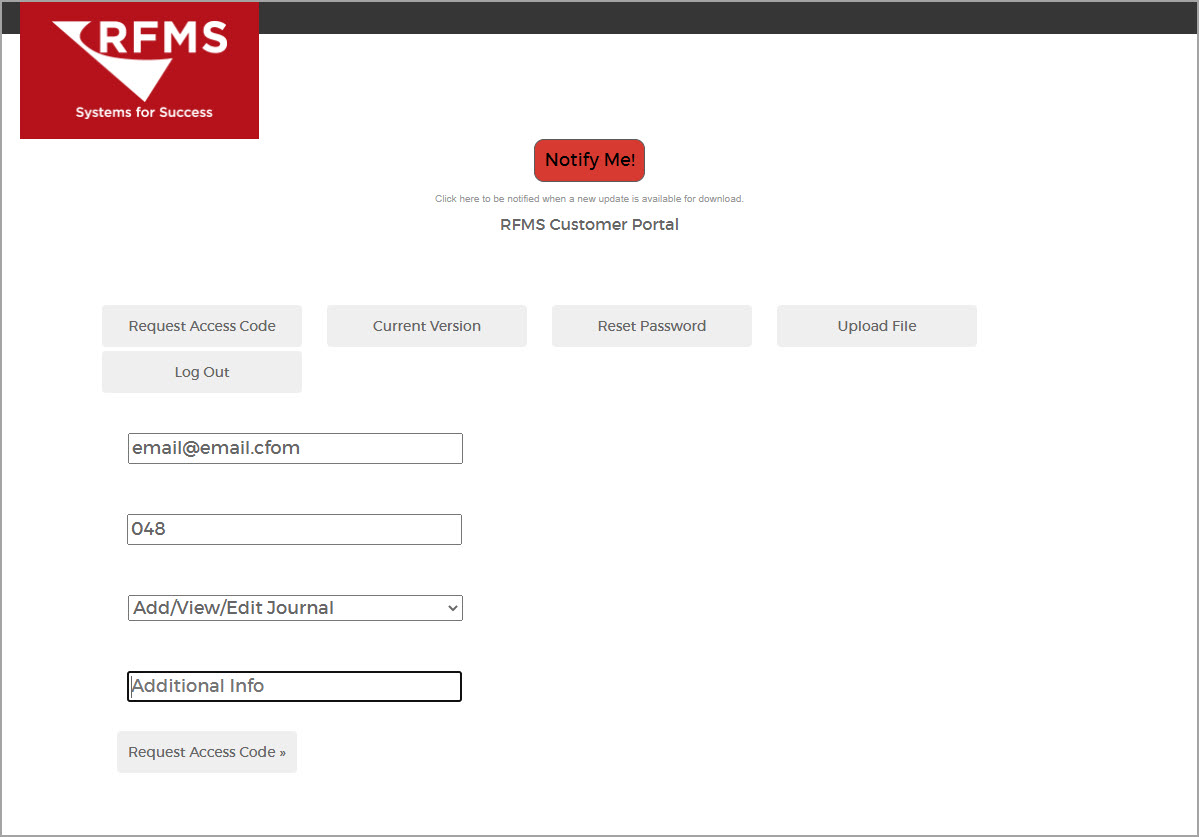
Task: Click inside the email address field
Action: click(294, 448)
